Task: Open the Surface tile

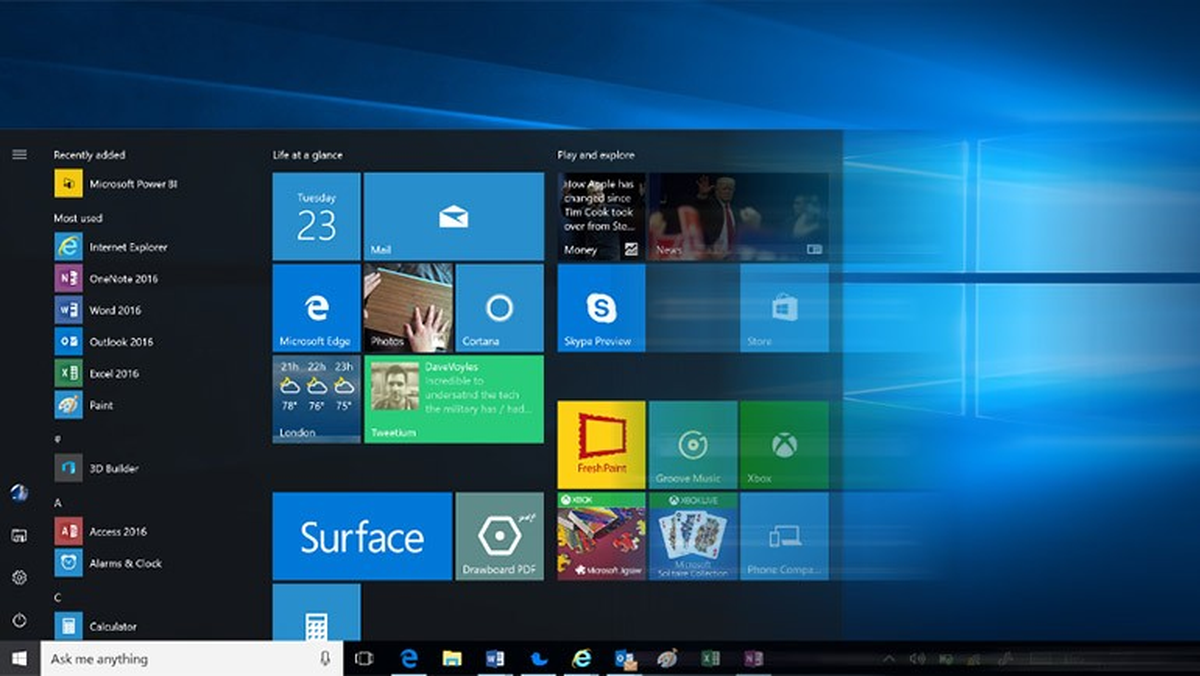Action: coord(362,536)
